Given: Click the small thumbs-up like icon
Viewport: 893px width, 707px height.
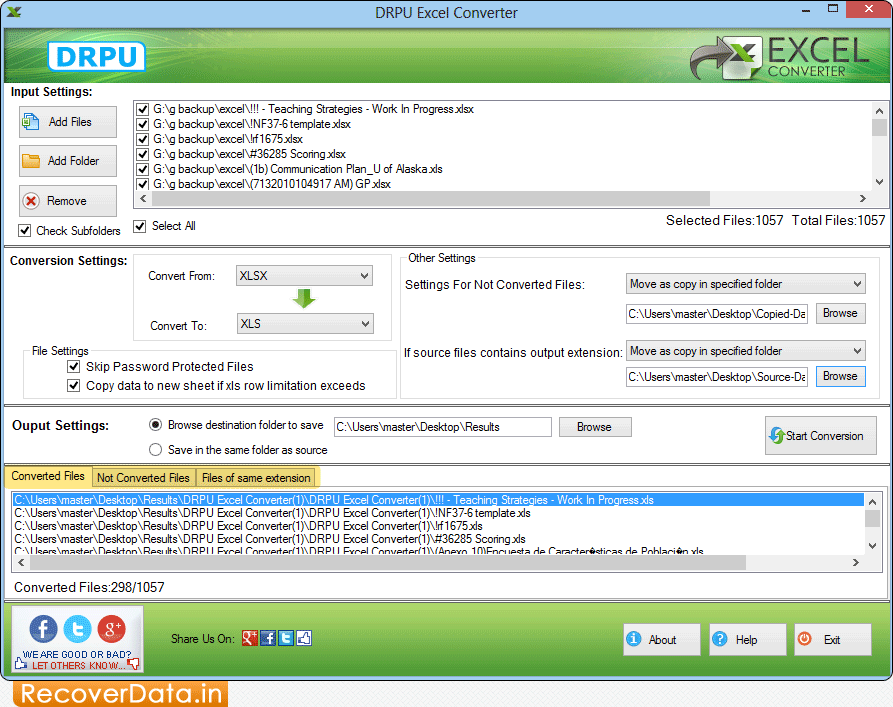Looking at the screenshot, I should click(x=304, y=638).
